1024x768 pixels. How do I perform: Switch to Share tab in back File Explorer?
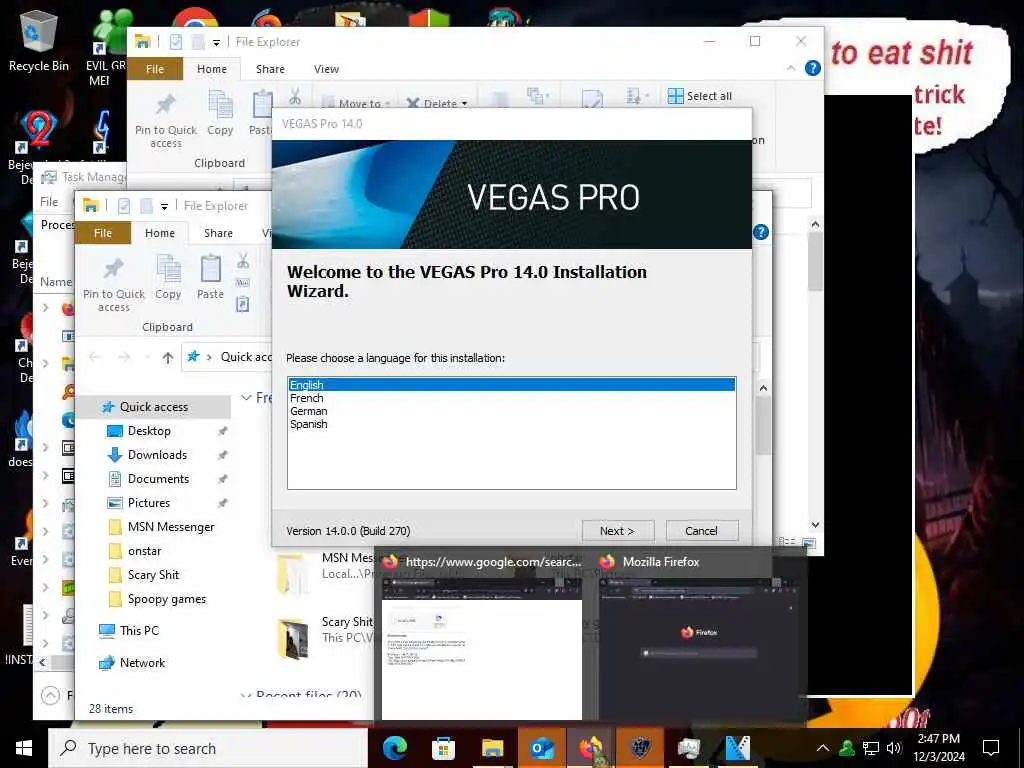[270, 69]
